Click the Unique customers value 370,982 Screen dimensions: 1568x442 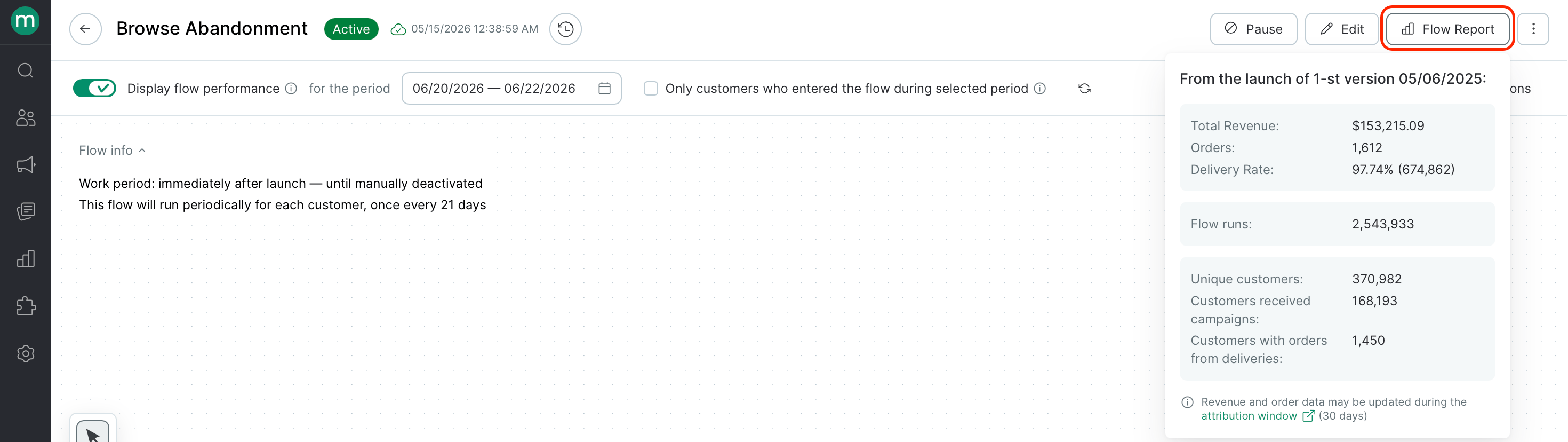click(x=1377, y=279)
